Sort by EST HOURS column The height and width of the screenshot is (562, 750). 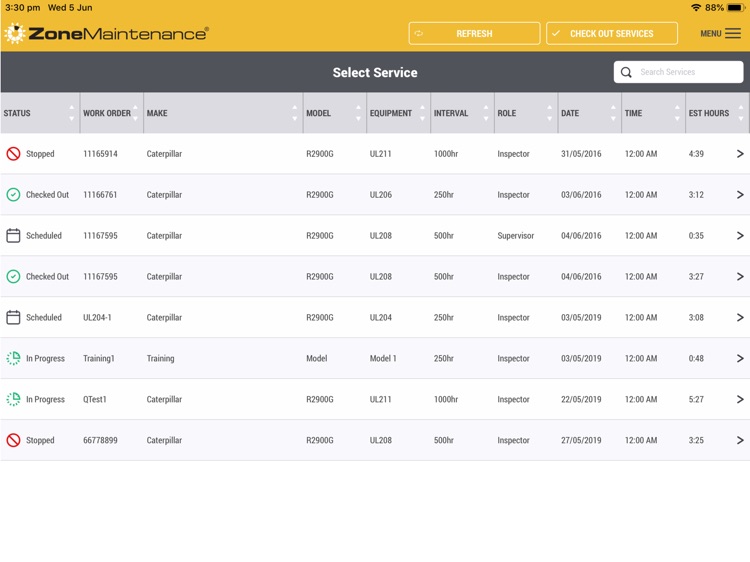pyautogui.click(x=717, y=113)
